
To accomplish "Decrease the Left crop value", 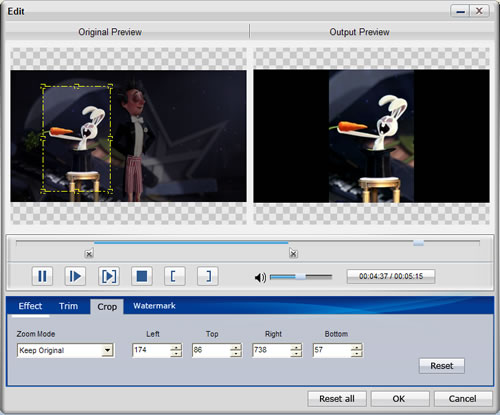I will (176, 353).
